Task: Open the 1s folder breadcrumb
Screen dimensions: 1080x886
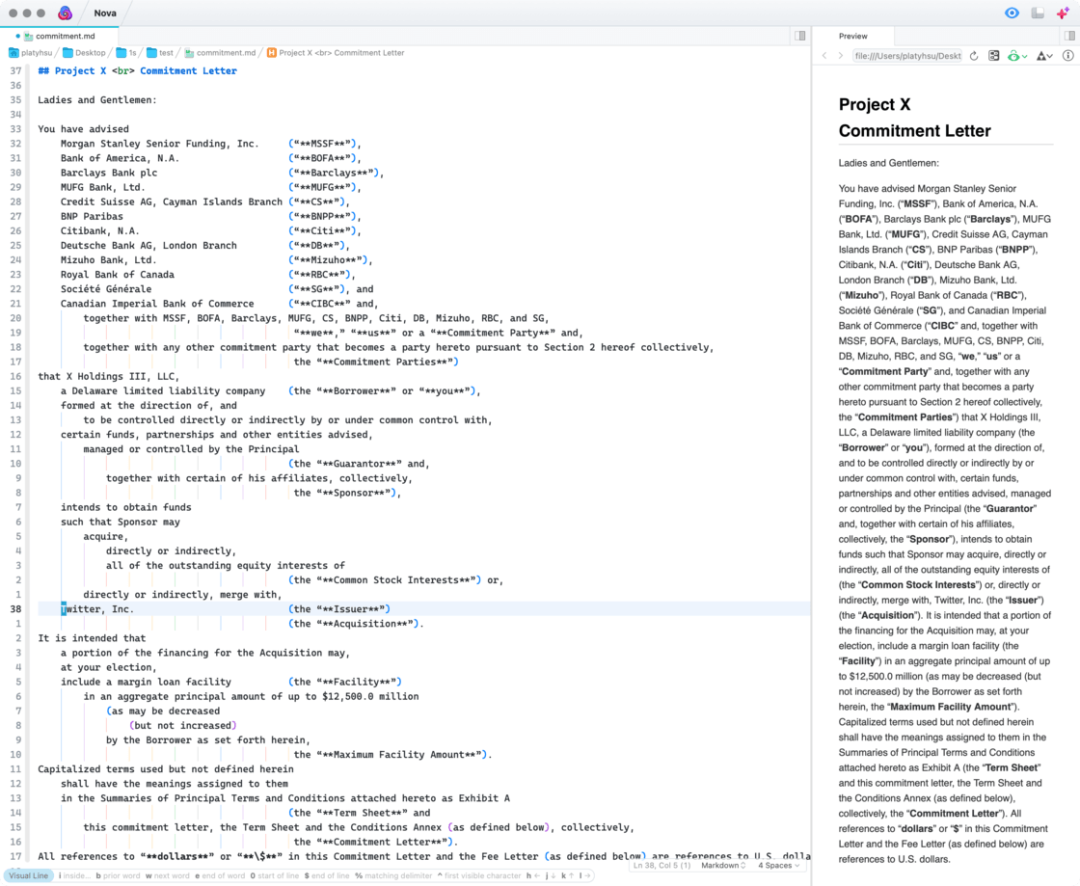Action: pyautogui.click(x=127, y=52)
